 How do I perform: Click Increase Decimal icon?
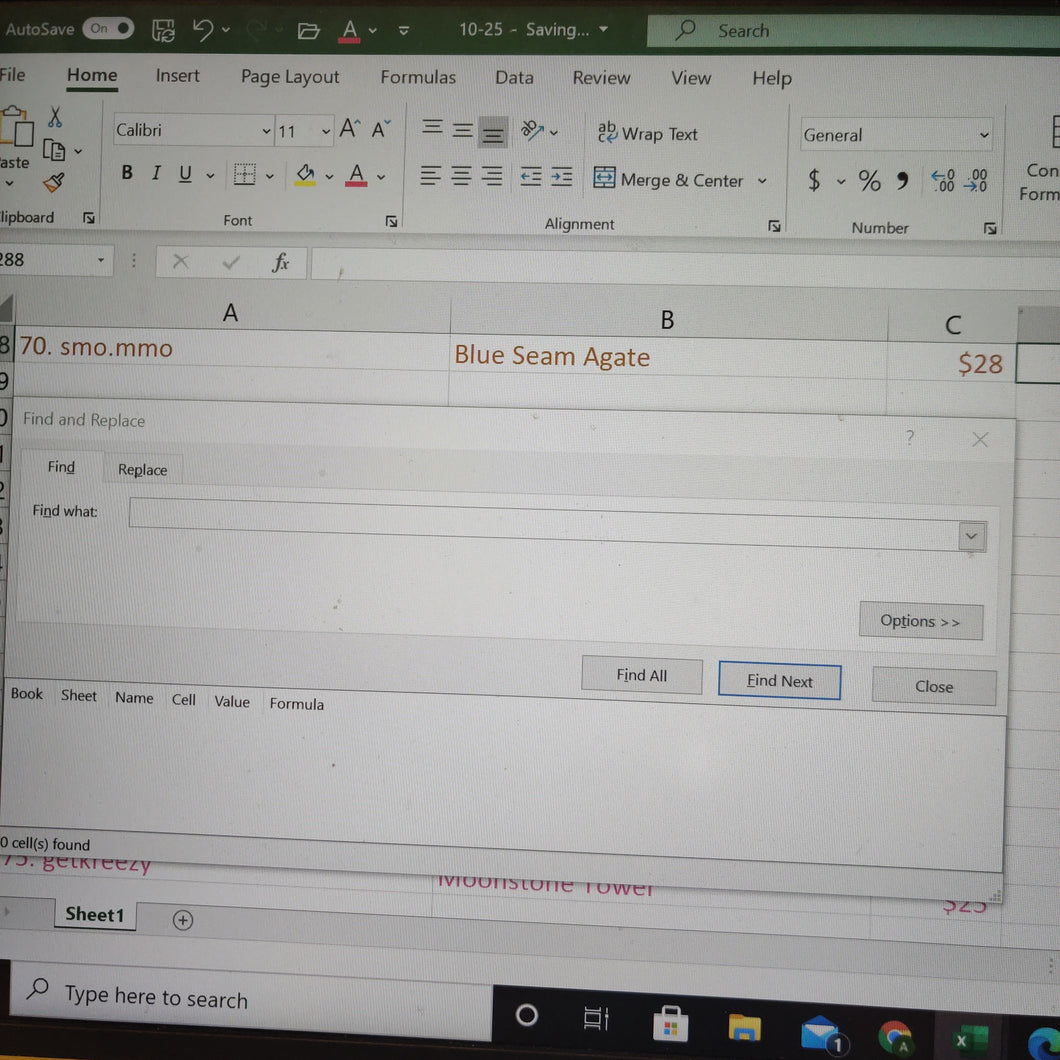(x=943, y=181)
